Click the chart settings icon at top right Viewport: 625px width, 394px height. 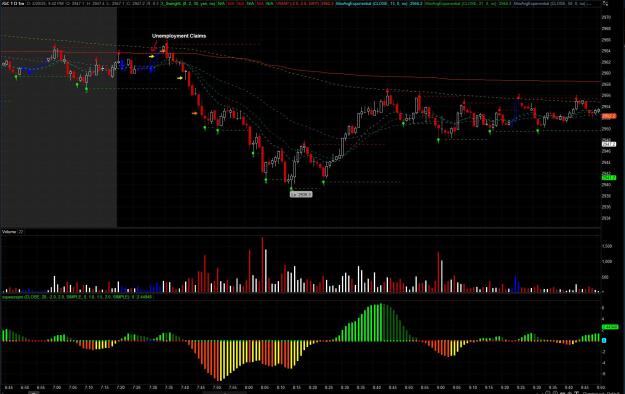click(x=605, y=3)
